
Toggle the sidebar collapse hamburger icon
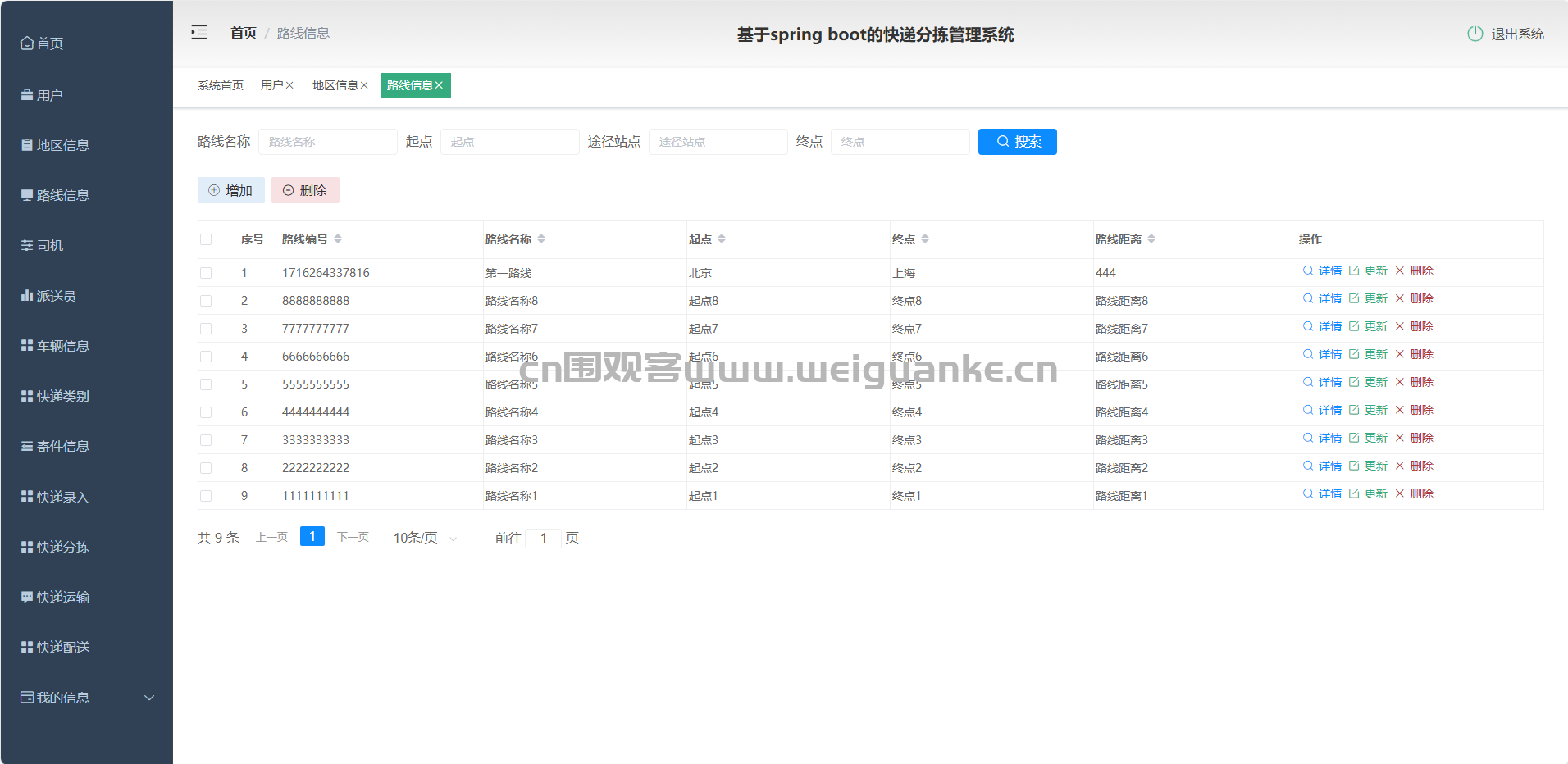point(199,33)
